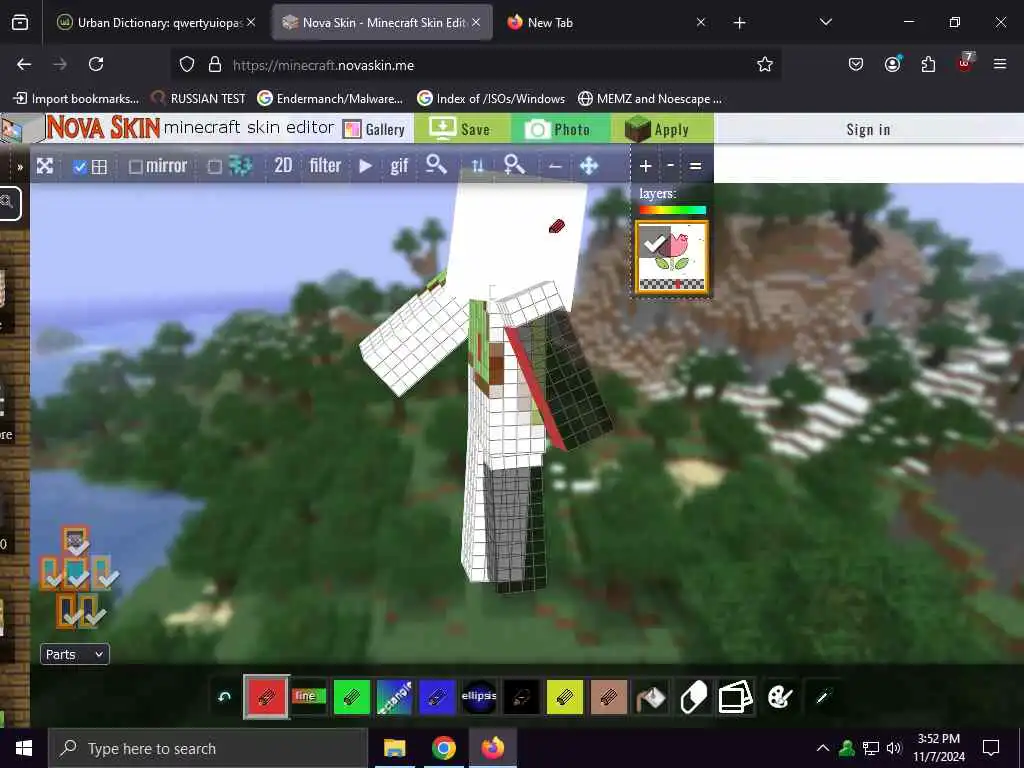1024x768 pixels.
Task: Select the tan brown pencil brush
Action: pos(607,697)
